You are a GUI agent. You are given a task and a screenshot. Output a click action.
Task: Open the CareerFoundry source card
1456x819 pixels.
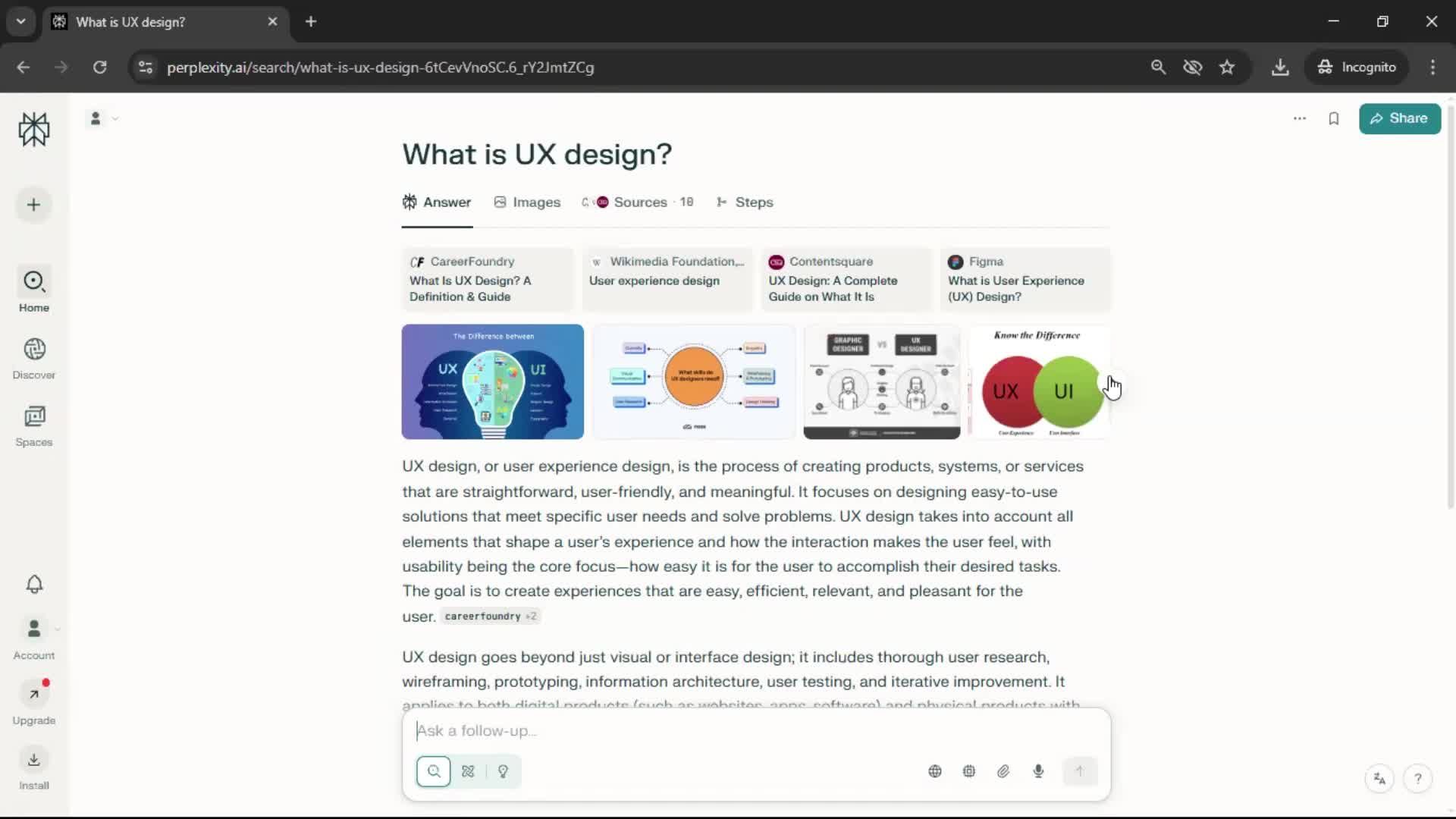tap(488, 279)
